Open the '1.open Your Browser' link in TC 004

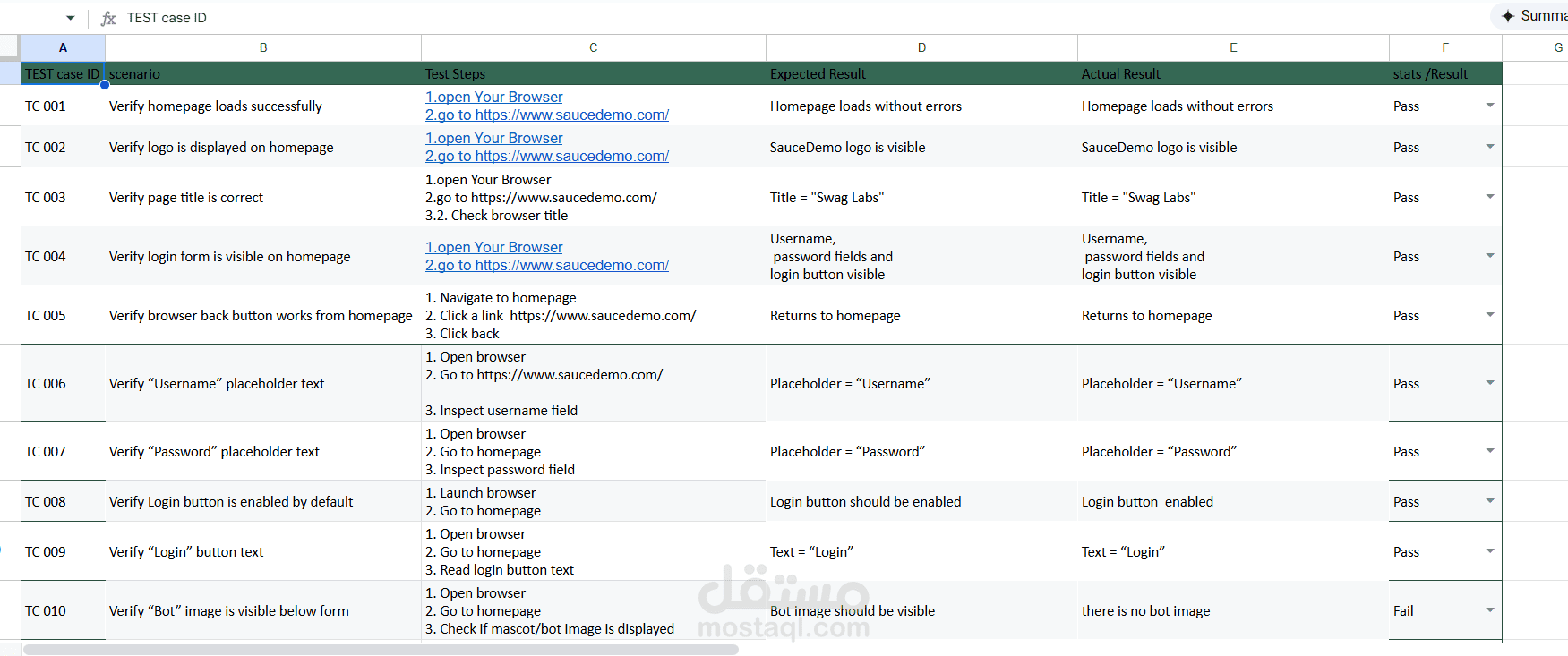point(494,247)
